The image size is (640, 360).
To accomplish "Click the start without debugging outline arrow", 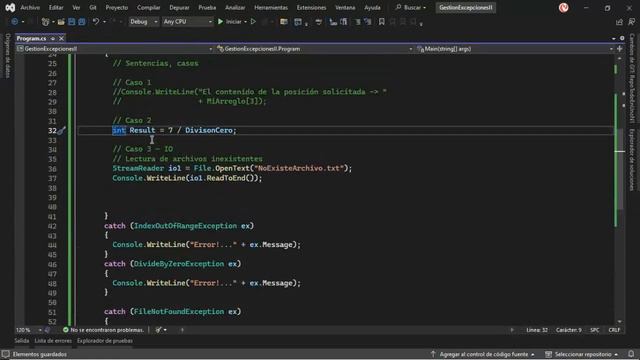I will 253,22.
